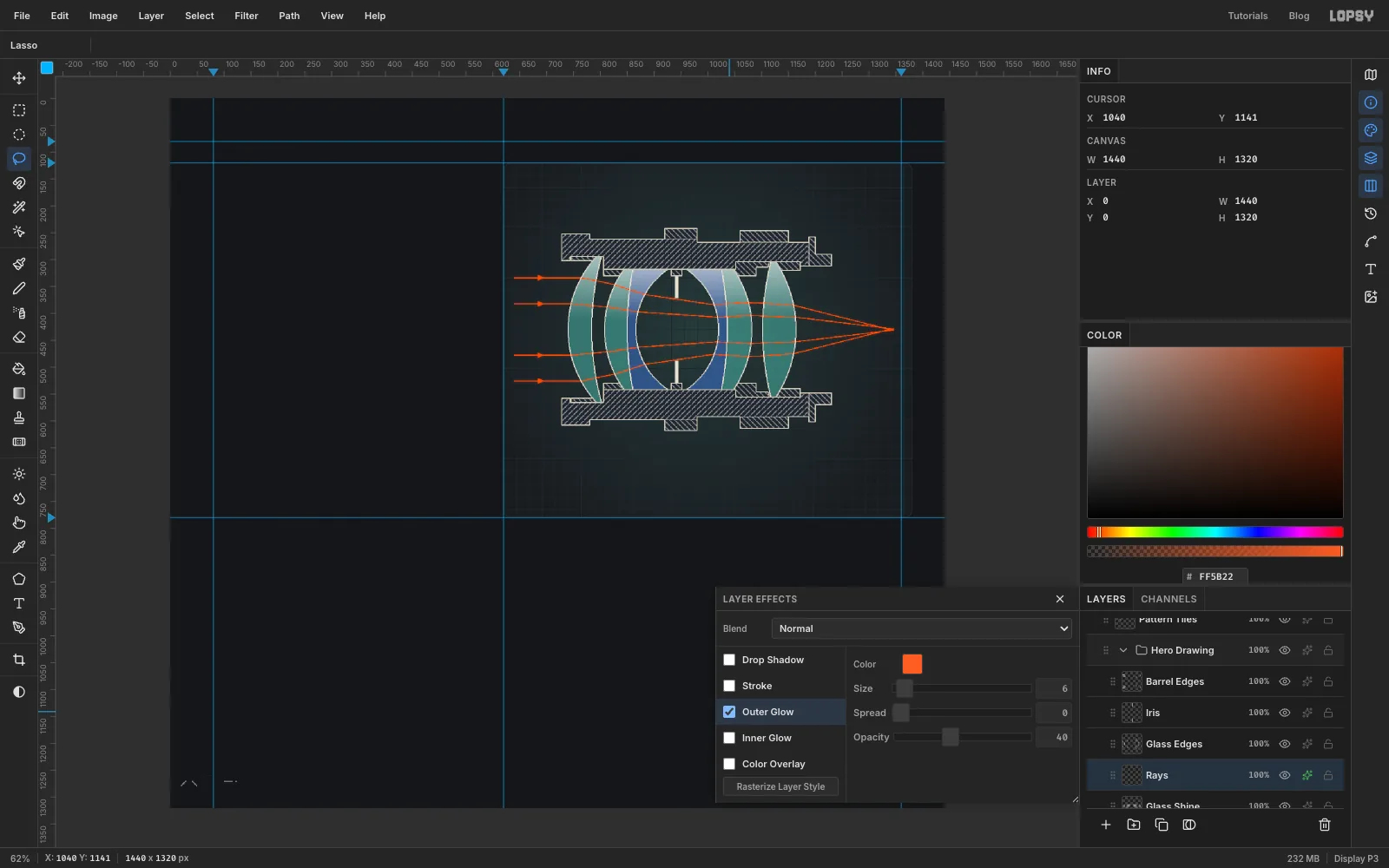Select the Paint Bucket tool
Screen dimensions: 1389x868
[x=19, y=369]
